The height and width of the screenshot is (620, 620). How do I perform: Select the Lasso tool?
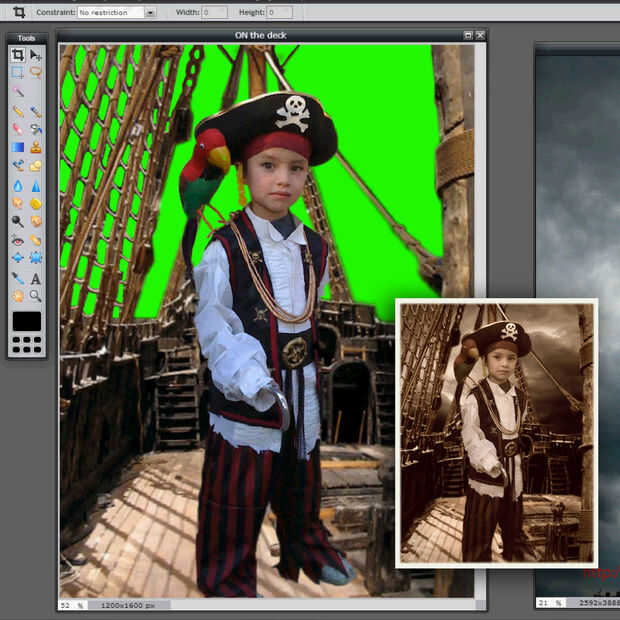(36, 73)
